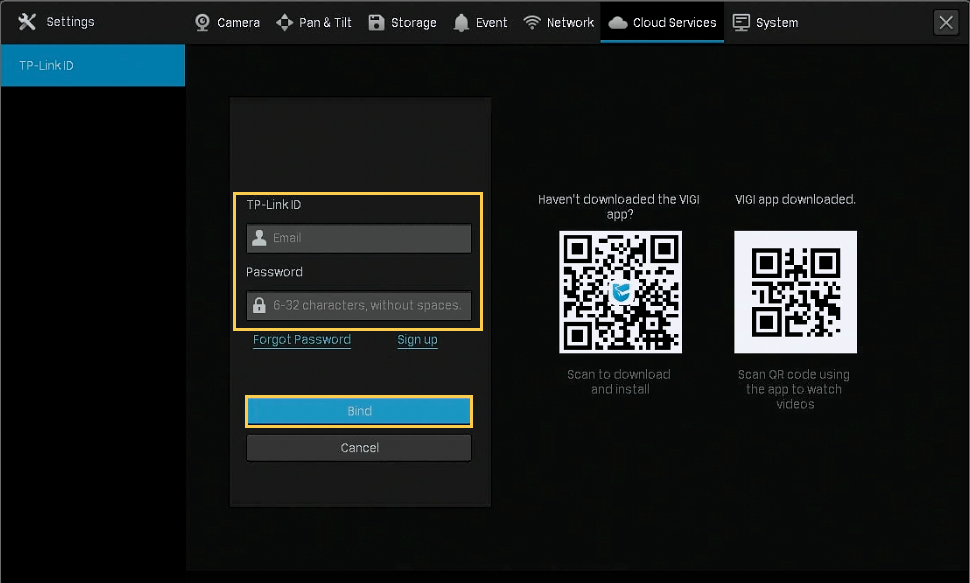
Task: Click the Event bell icon
Action: (461, 23)
